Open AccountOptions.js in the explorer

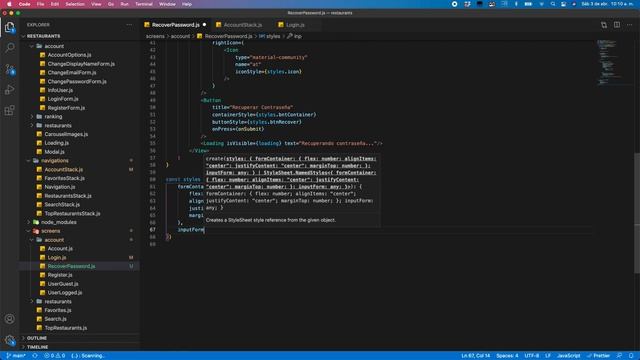click(69, 55)
